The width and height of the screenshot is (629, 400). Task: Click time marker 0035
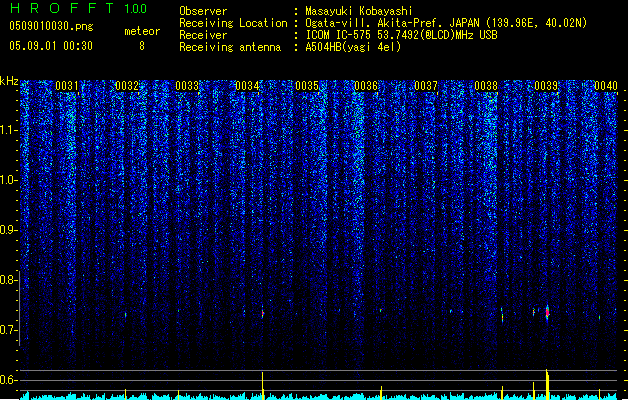click(307, 86)
